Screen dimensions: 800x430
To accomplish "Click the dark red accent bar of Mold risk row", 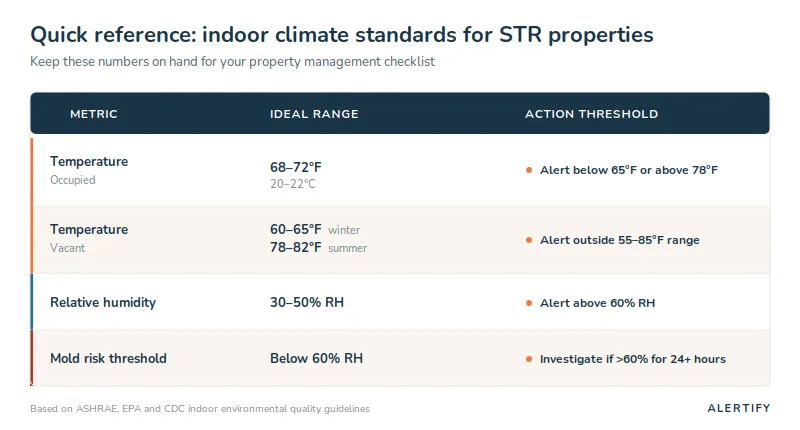I will pos(32,358).
